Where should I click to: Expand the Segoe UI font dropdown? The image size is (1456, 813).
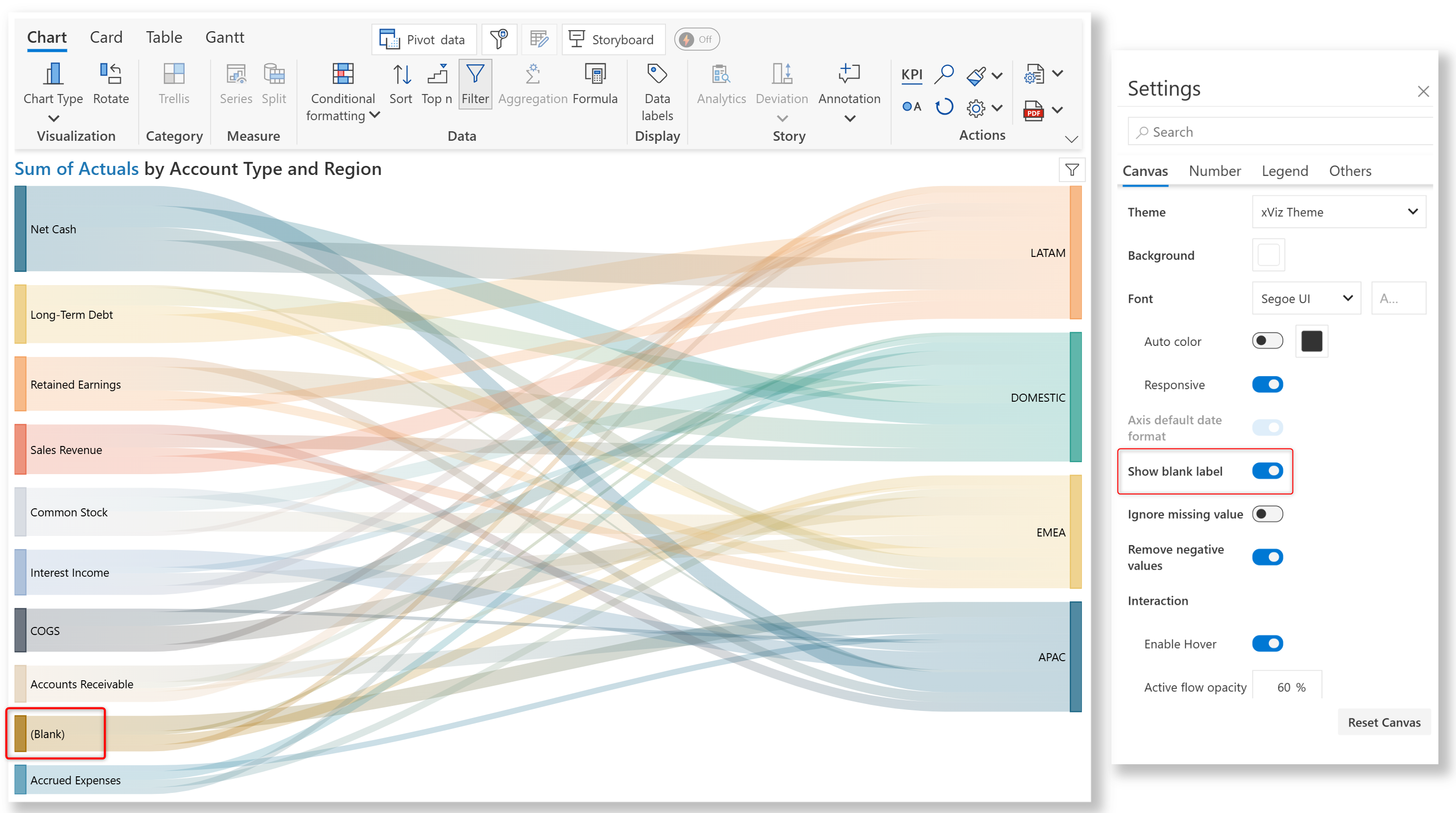click(1306, 298)
